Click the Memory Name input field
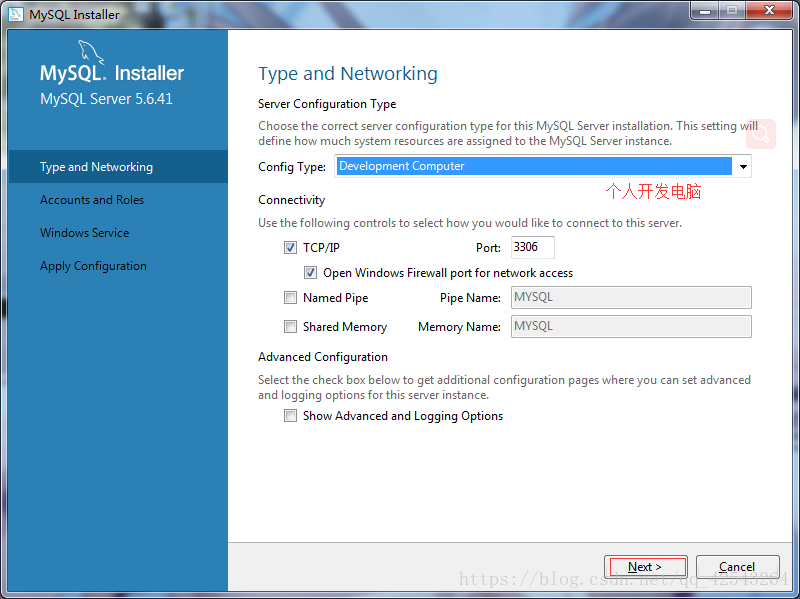The height and width of the screenshot is (599, 800). point(631,327)
